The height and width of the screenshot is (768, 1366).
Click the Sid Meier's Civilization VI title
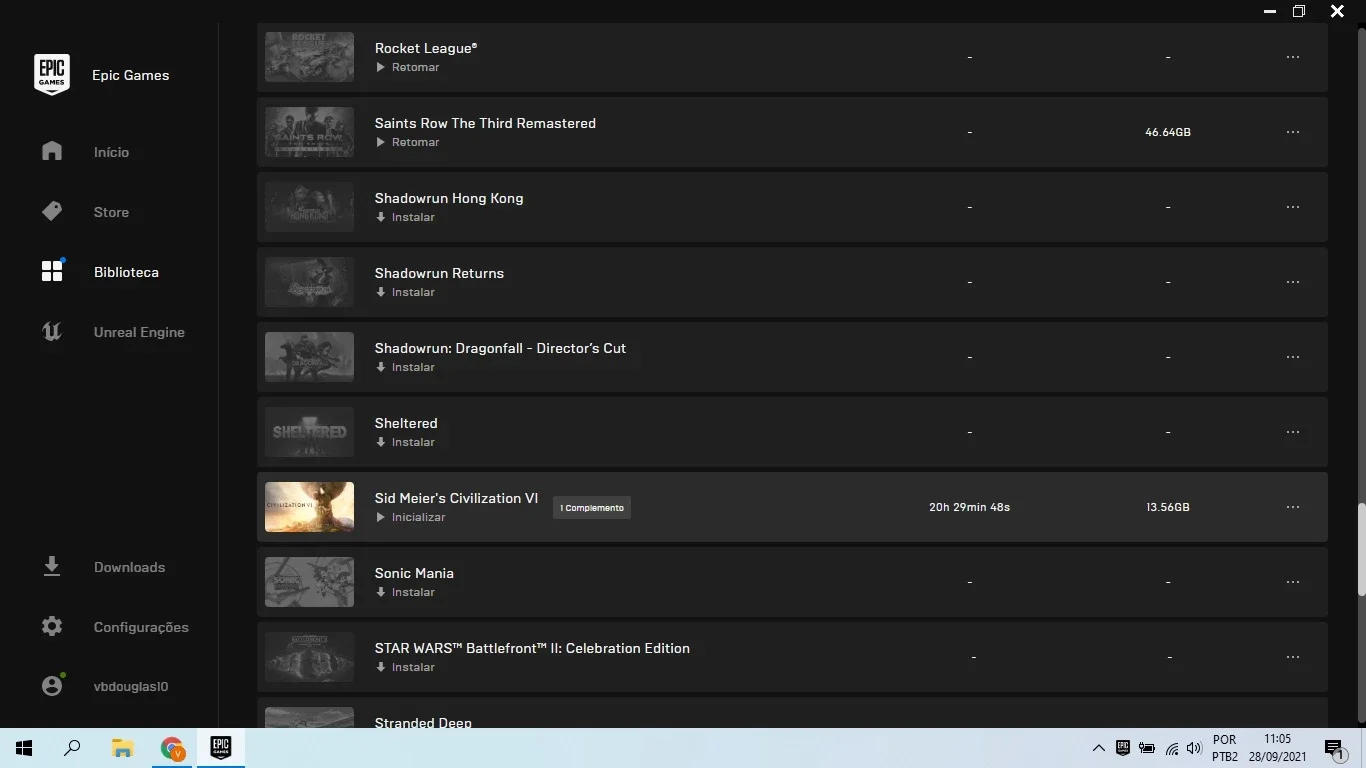(456, 498)
